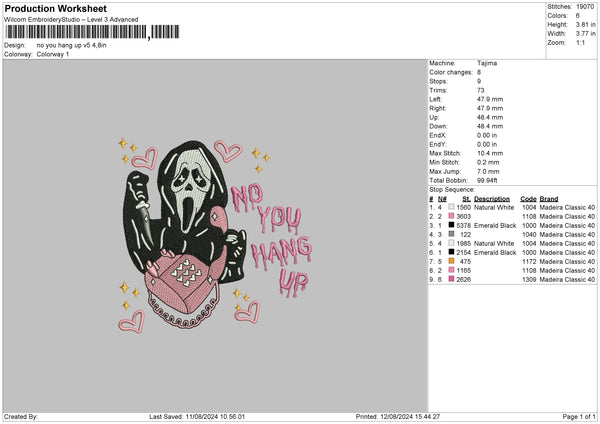Image resolution: width=600 pixels, height=424 pixels.
Task: Click the Machine value Tajima
Action: [488, 62]
